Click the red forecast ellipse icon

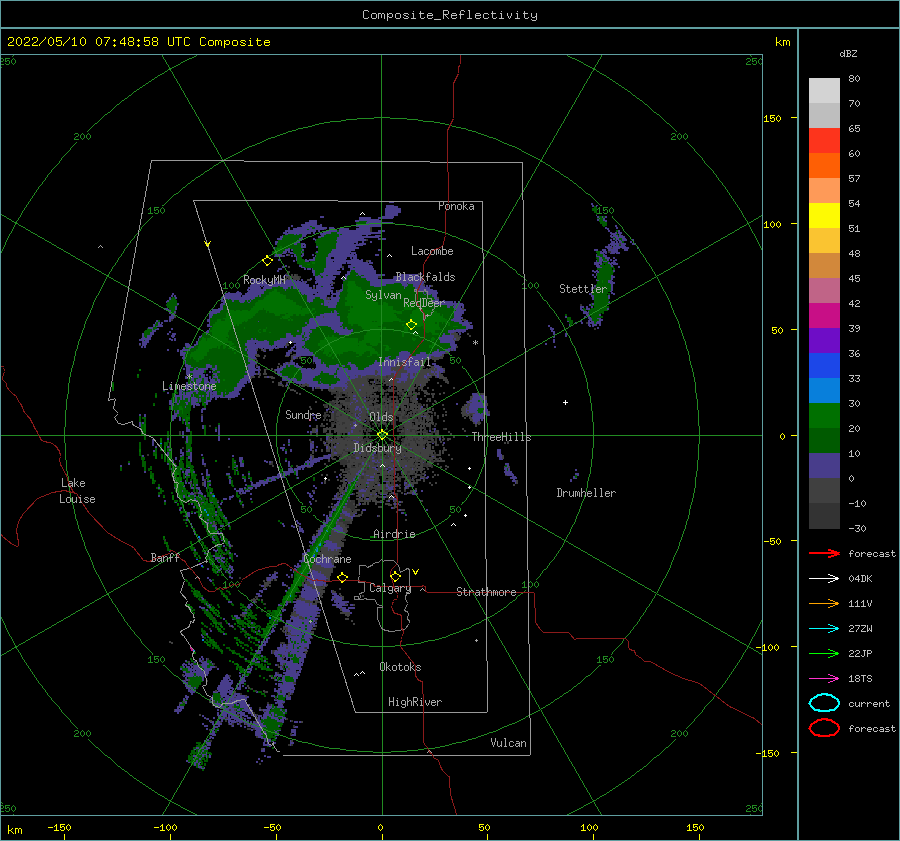tap(824, 728)
